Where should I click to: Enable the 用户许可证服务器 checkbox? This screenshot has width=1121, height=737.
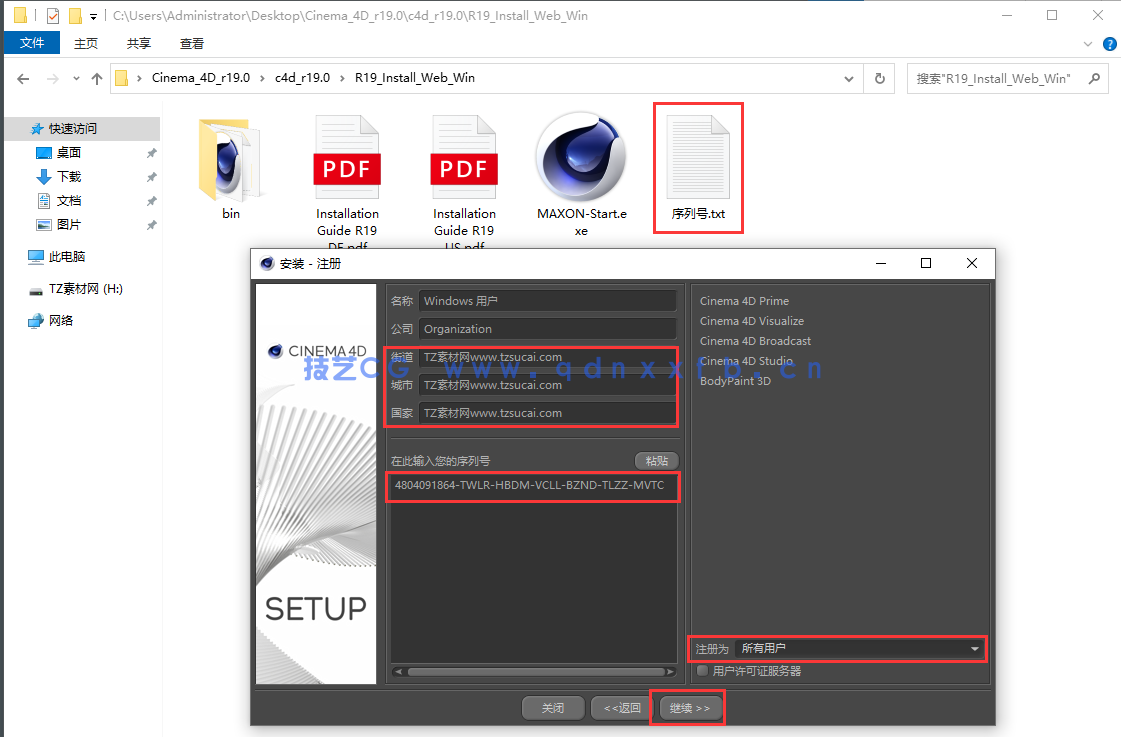point(703,671)
